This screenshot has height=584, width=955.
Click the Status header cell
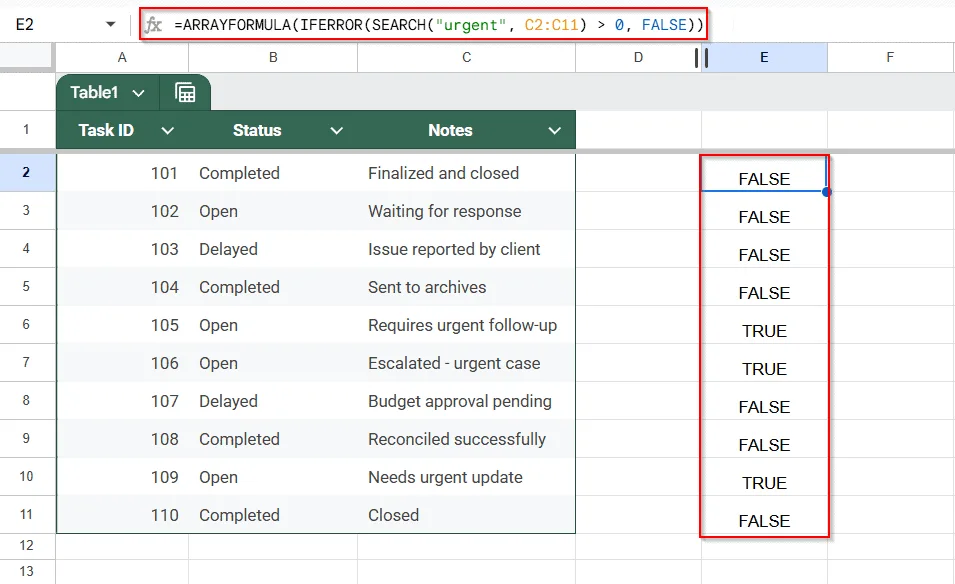tap(273, 130)
